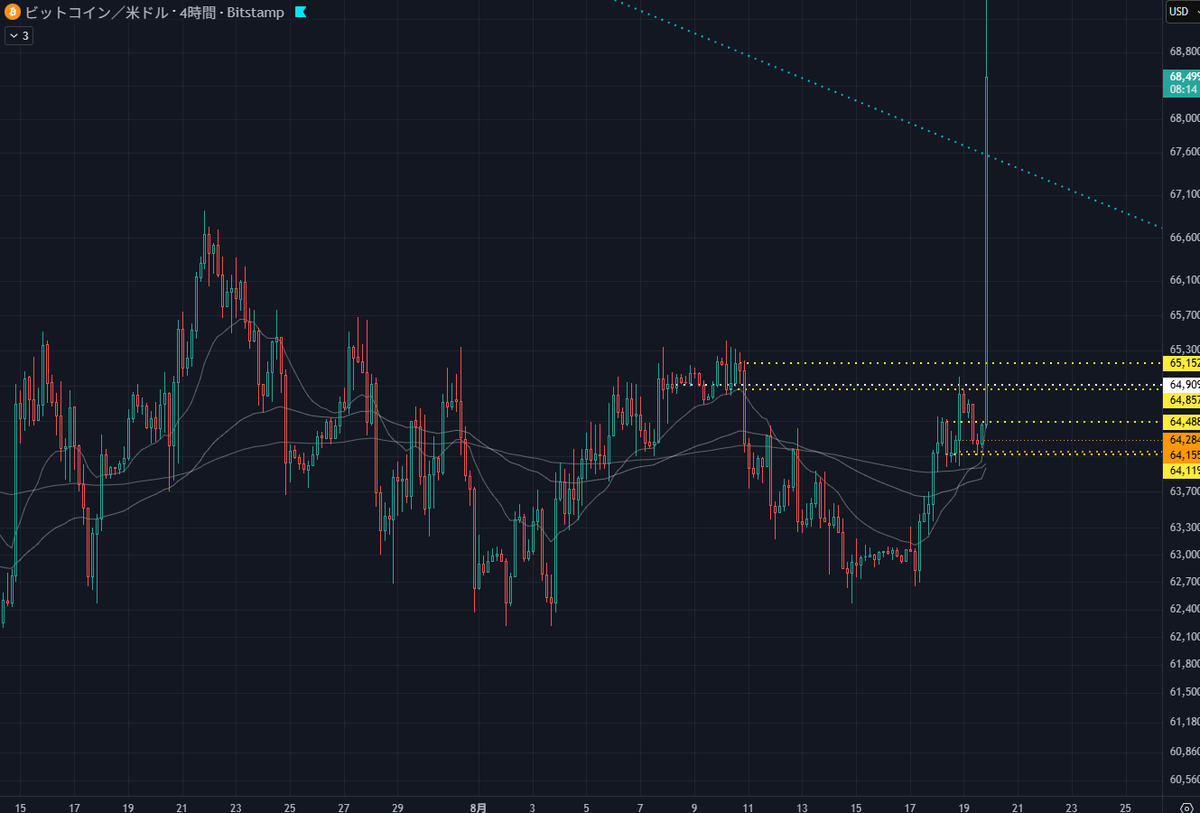This screenshot has width=1200, height=813.
Task: Click the 62,100 price axis tick
Action: (1183, 636)
